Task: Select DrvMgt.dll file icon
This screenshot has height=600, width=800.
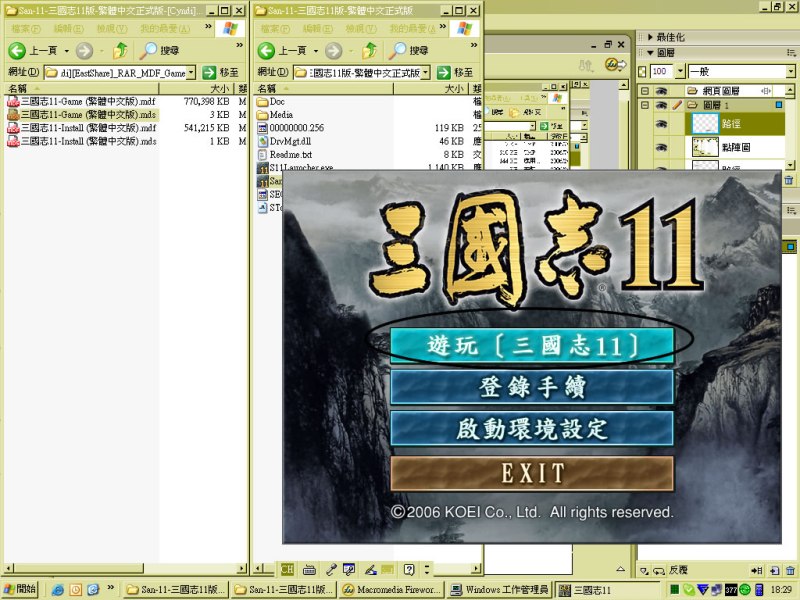Action: [x=263, y=141]
